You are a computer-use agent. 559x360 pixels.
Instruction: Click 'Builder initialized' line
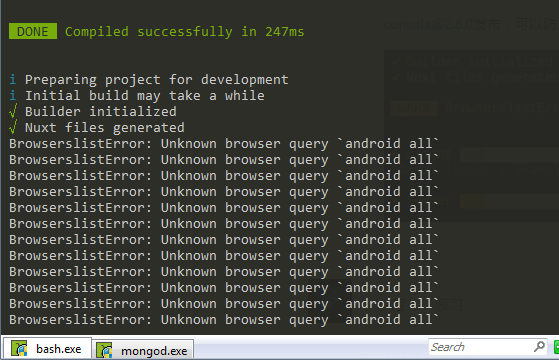101,112
